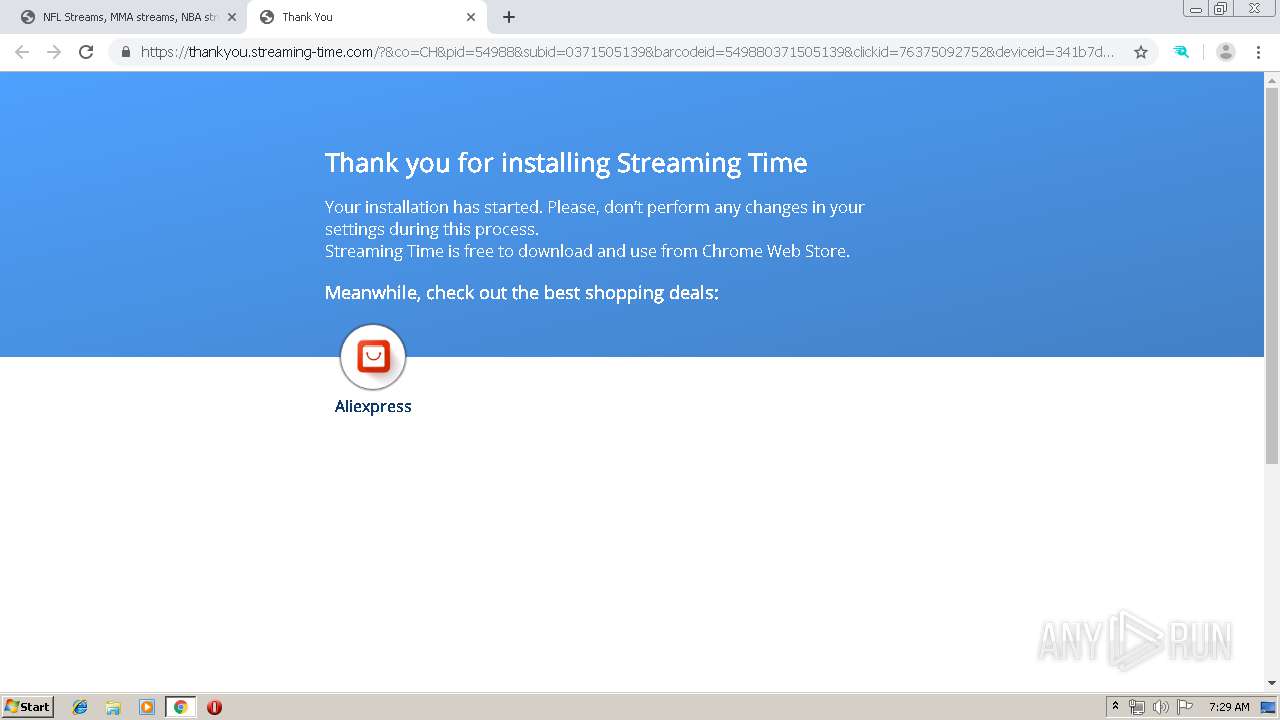Minimize the Chrome window

(x=1196, y=9)
